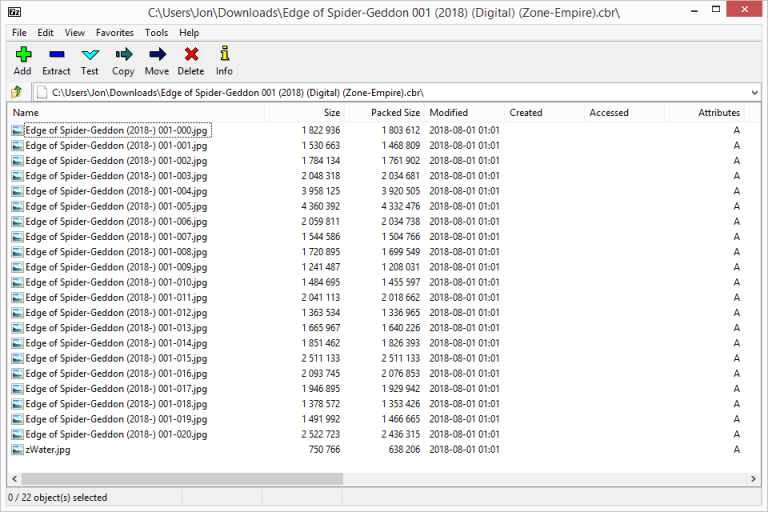Image resolution: width=768 pixels, height=512 pixels.
Task: Sort files by the Size column
Action: pos(305,113)
